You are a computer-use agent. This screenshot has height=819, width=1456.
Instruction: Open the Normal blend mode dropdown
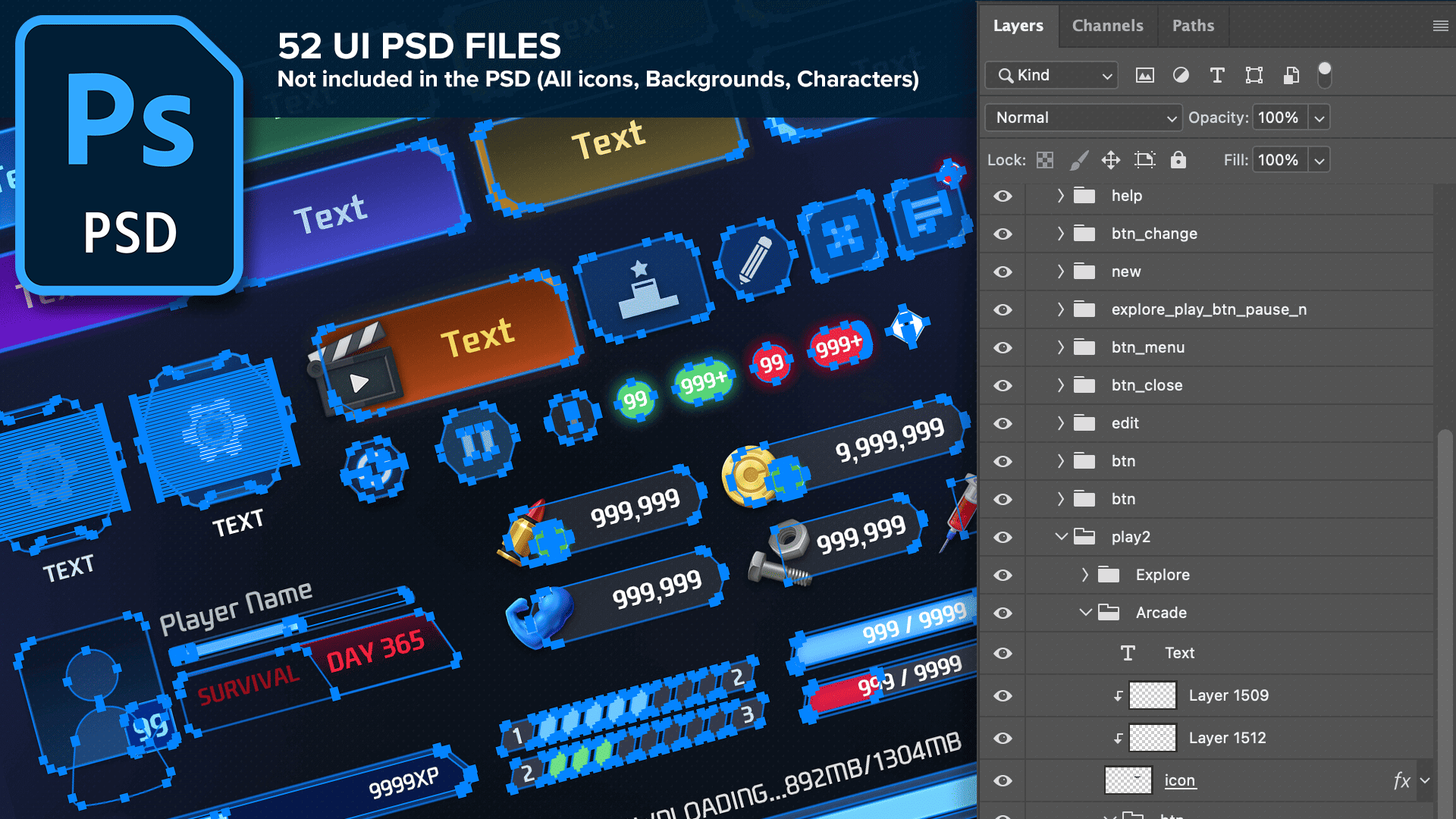pos(1083,118)
